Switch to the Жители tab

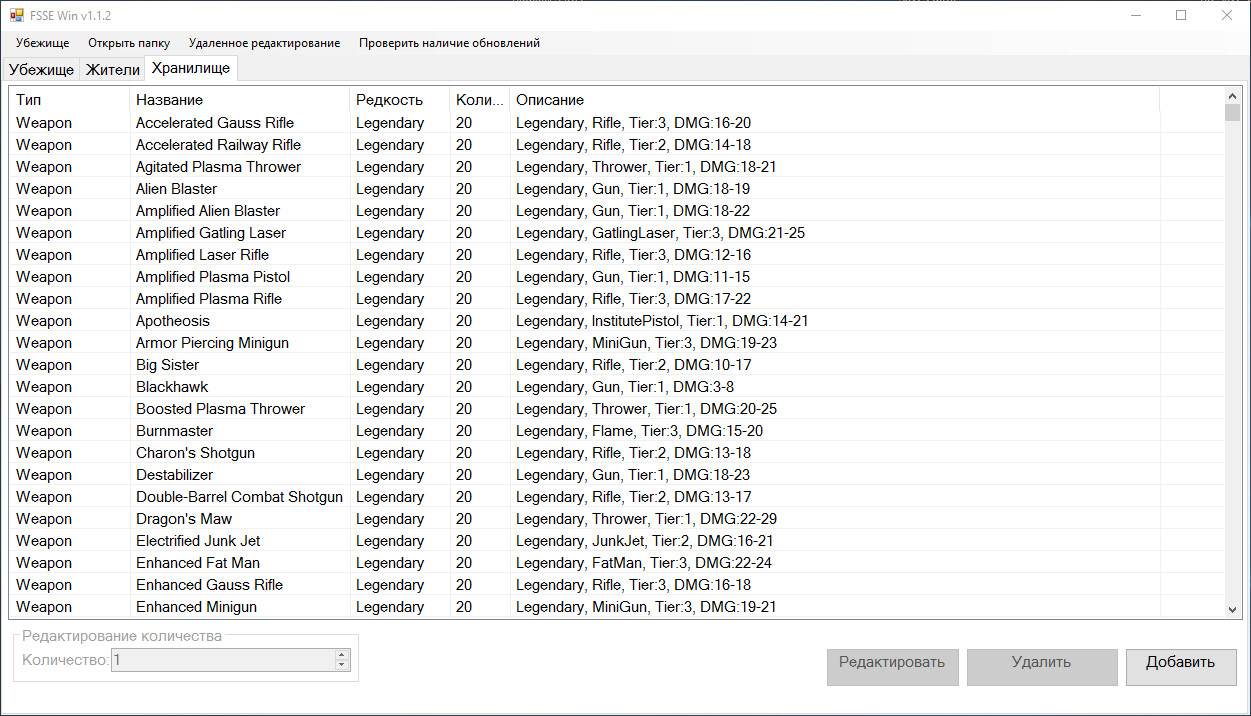[112, 70]
